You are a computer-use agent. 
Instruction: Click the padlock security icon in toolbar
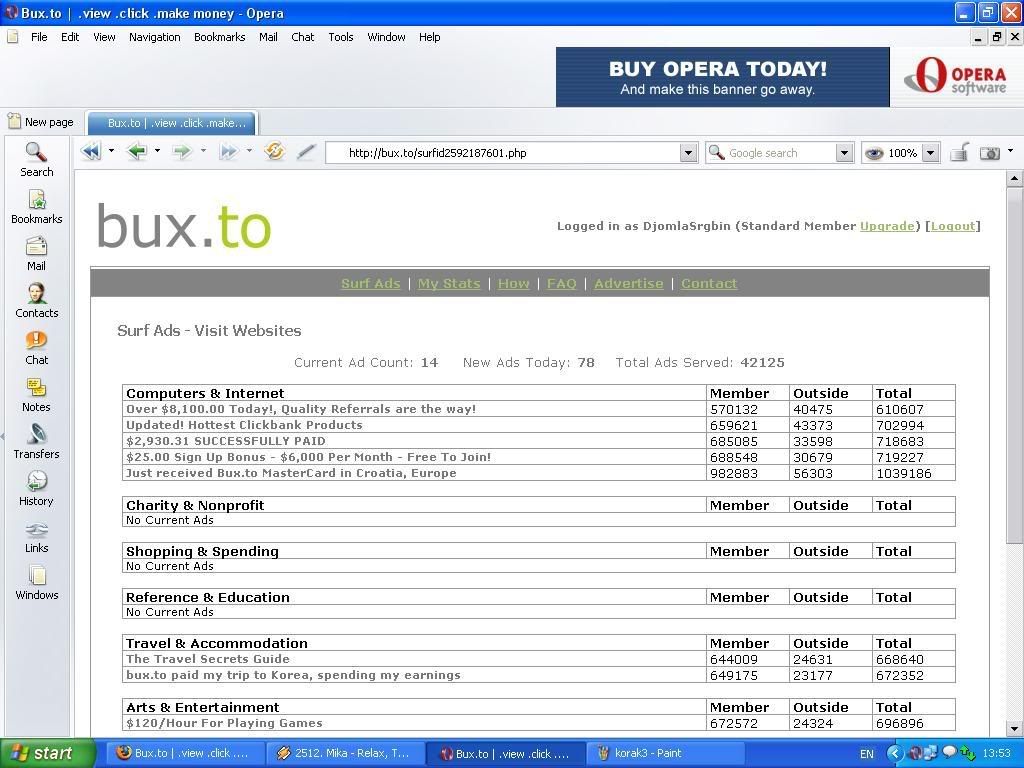click(x=959, y=152)
